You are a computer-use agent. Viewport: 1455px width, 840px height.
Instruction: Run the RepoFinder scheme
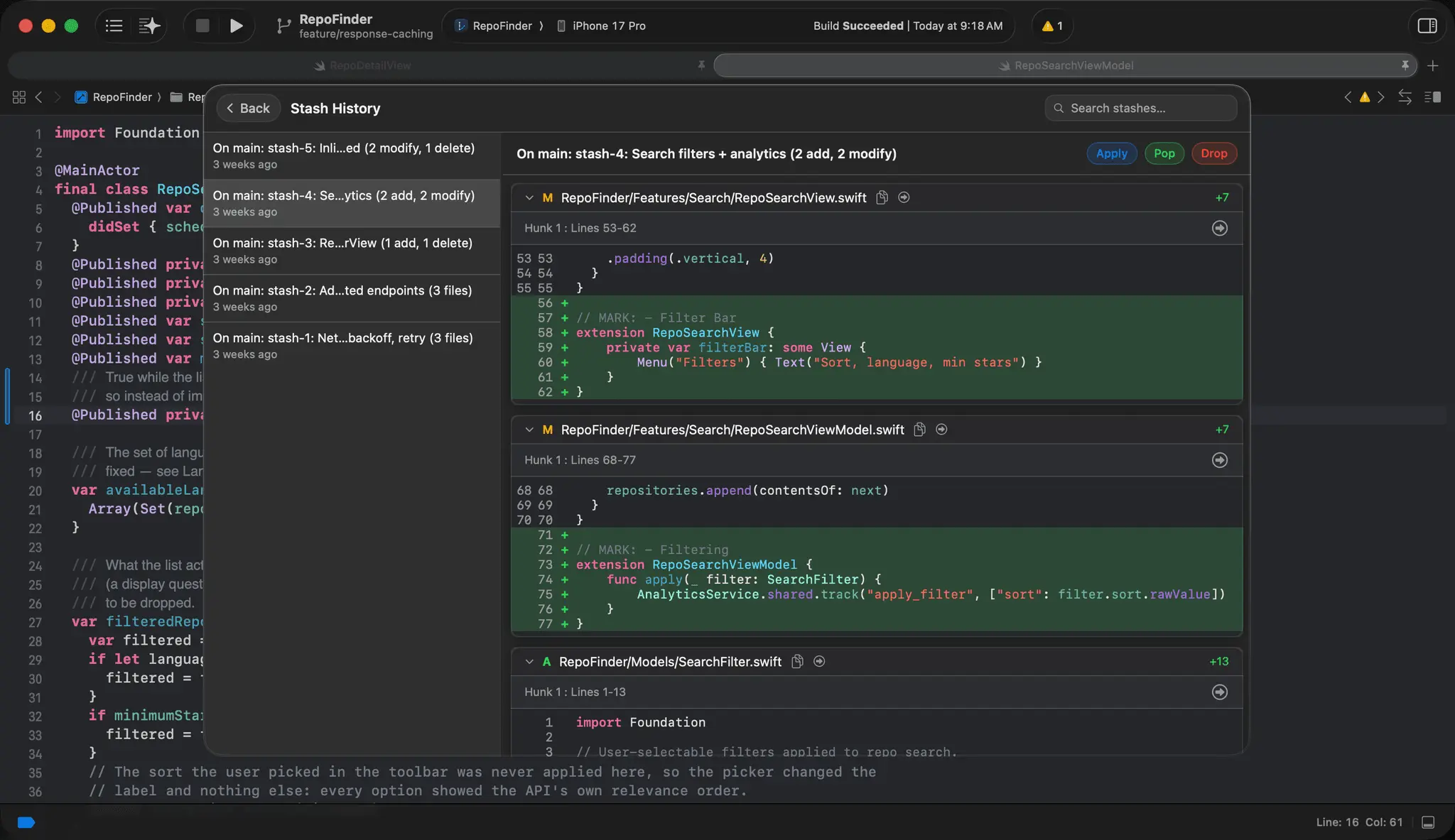coord(236,26)
